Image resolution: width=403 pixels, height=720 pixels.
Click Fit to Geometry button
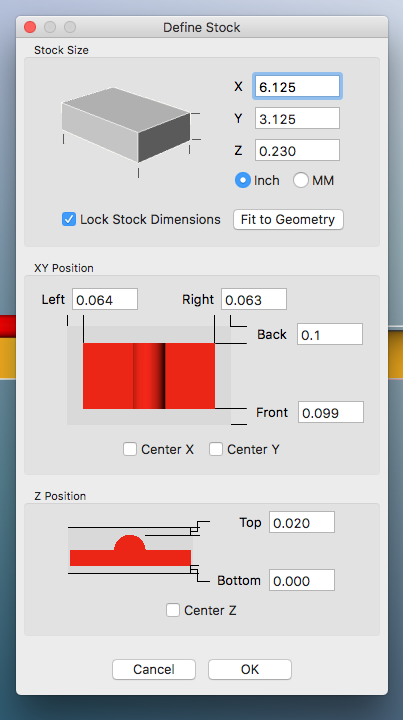point(288,219)
